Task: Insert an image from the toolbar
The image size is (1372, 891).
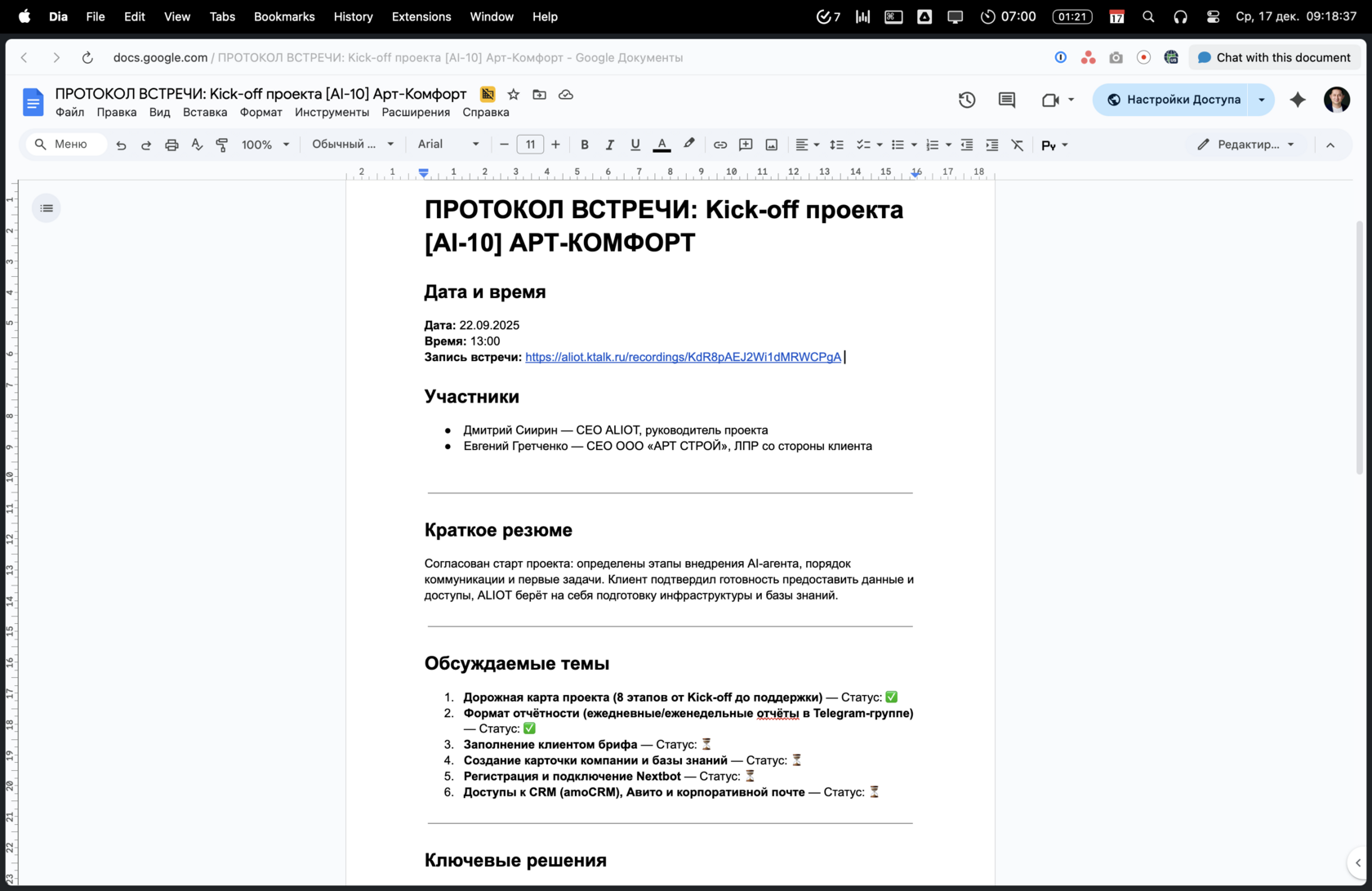Action: tap(771, 145)
